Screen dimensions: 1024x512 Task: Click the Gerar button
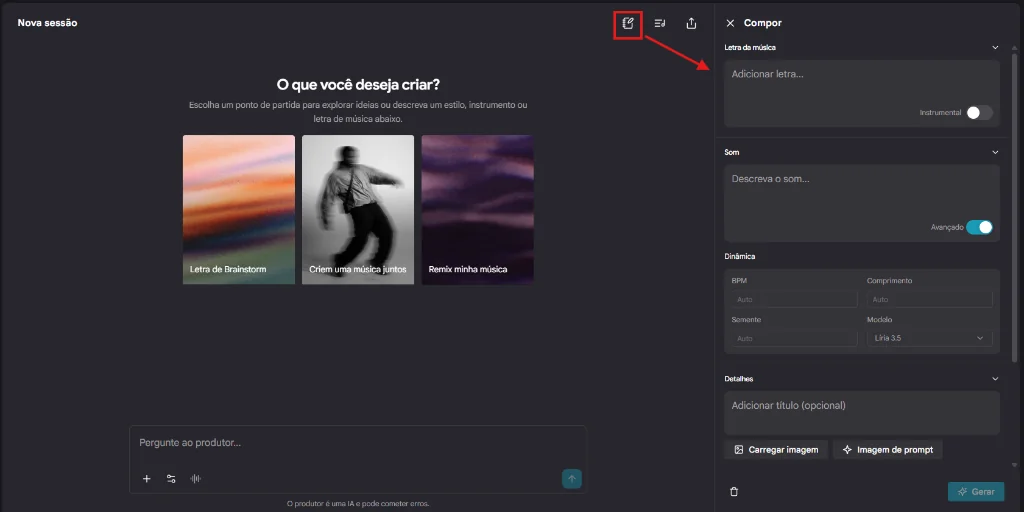[976, 492]
